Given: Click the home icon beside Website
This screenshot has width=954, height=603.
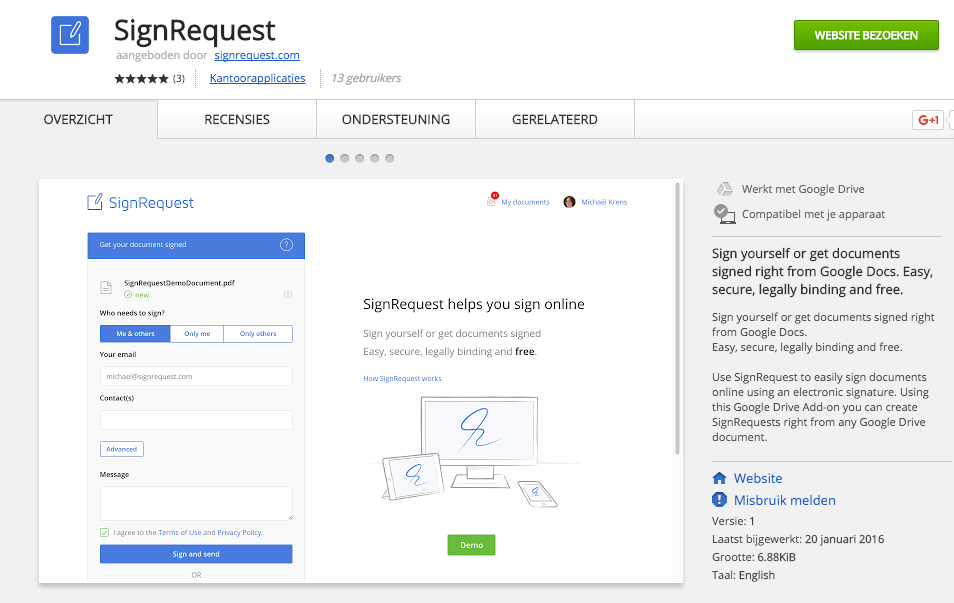Looking at the screenshot, I should [x=719, y=478].
